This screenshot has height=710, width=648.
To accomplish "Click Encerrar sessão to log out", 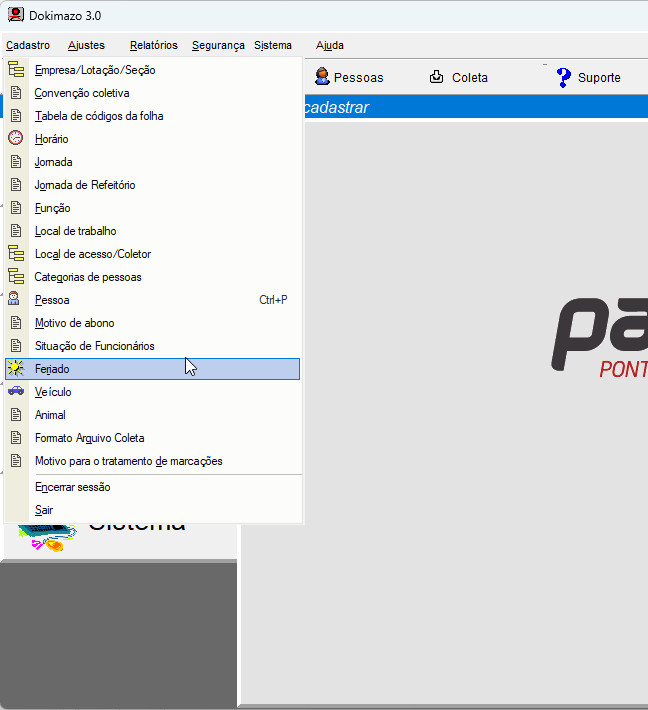I will [x=72, y=487].
